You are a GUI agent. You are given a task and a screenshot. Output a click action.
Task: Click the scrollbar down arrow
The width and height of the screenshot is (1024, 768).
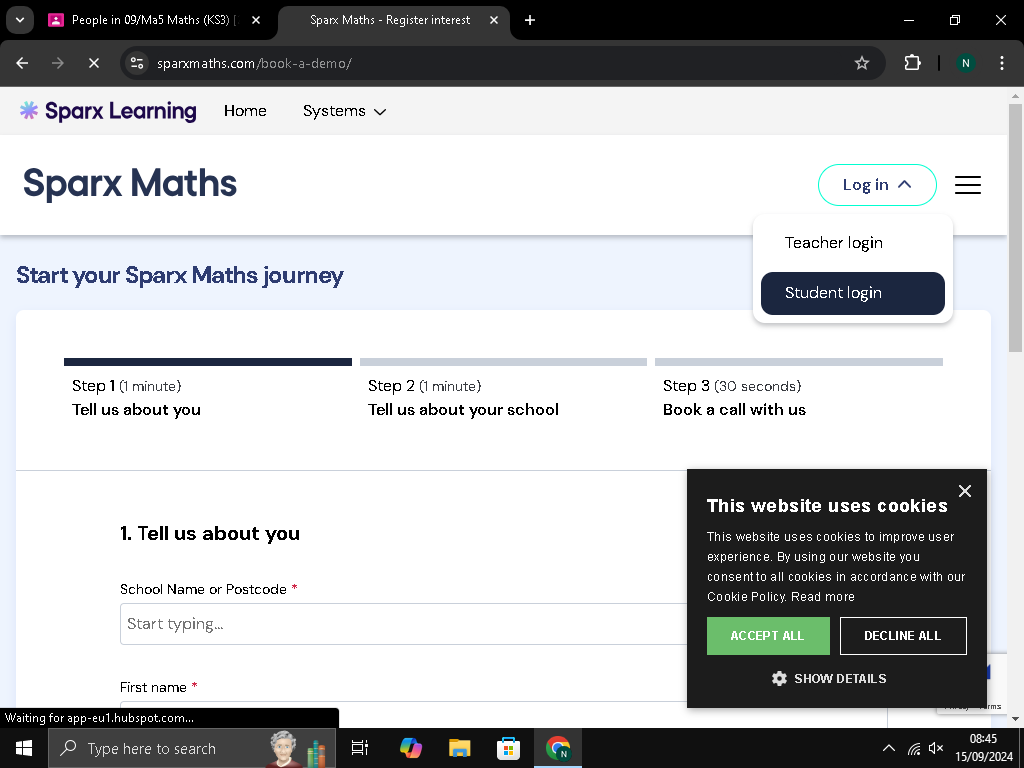pyautogui.click(x=1015, y=719)
